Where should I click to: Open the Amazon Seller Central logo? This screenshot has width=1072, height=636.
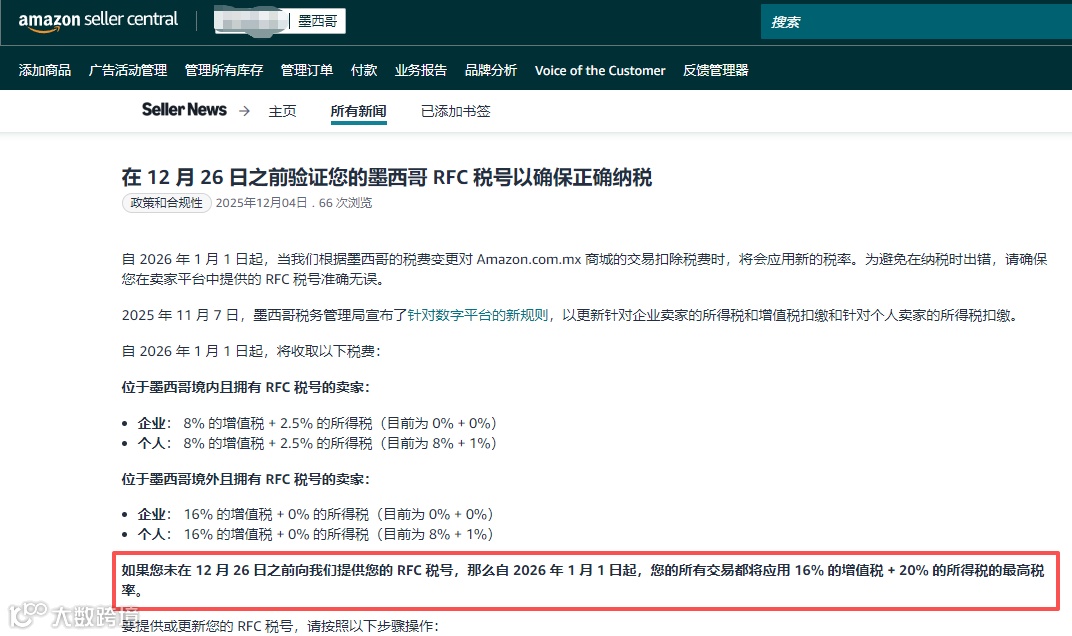tap(98, 21)
